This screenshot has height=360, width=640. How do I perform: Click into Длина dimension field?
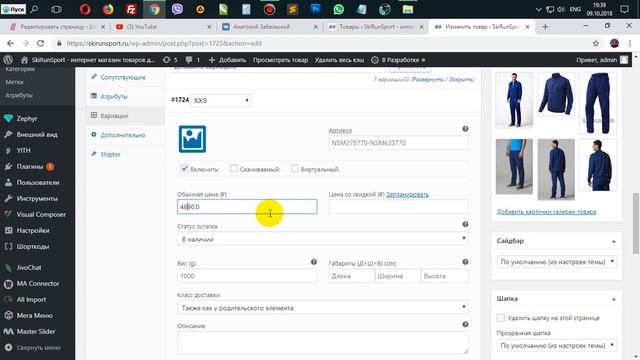click(351, 276)
